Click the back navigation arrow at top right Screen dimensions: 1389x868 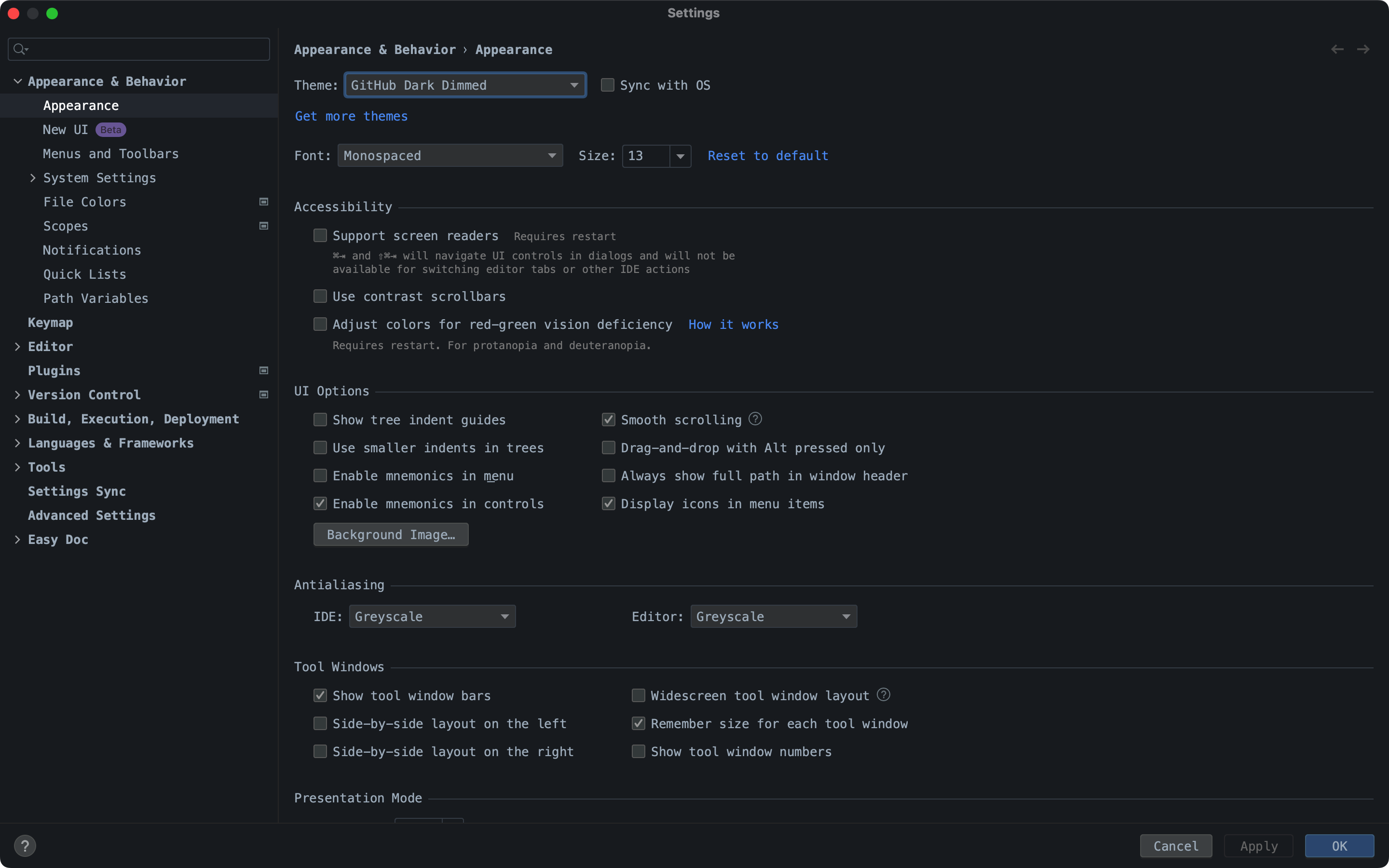coord(1337,49)
